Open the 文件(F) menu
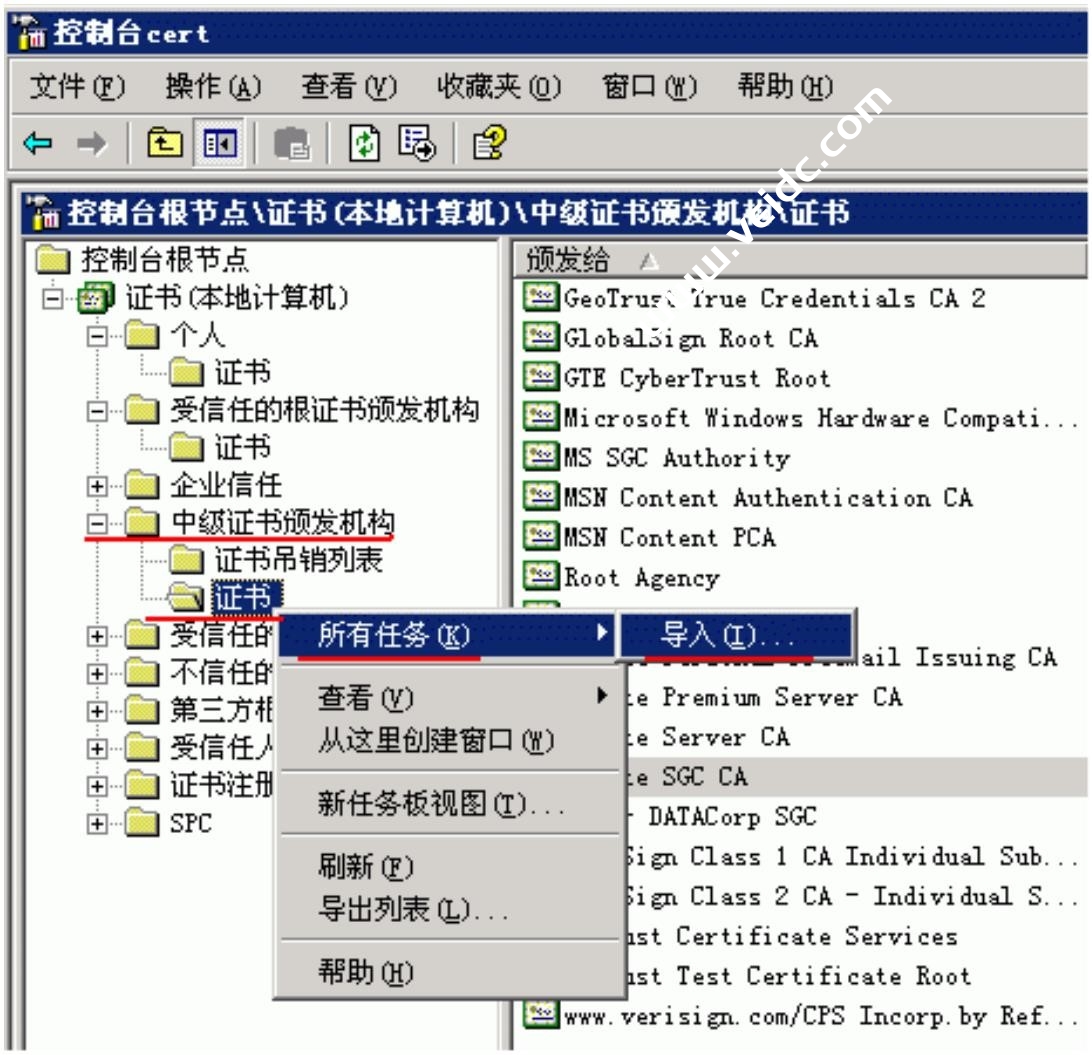 tap(77, 87)
